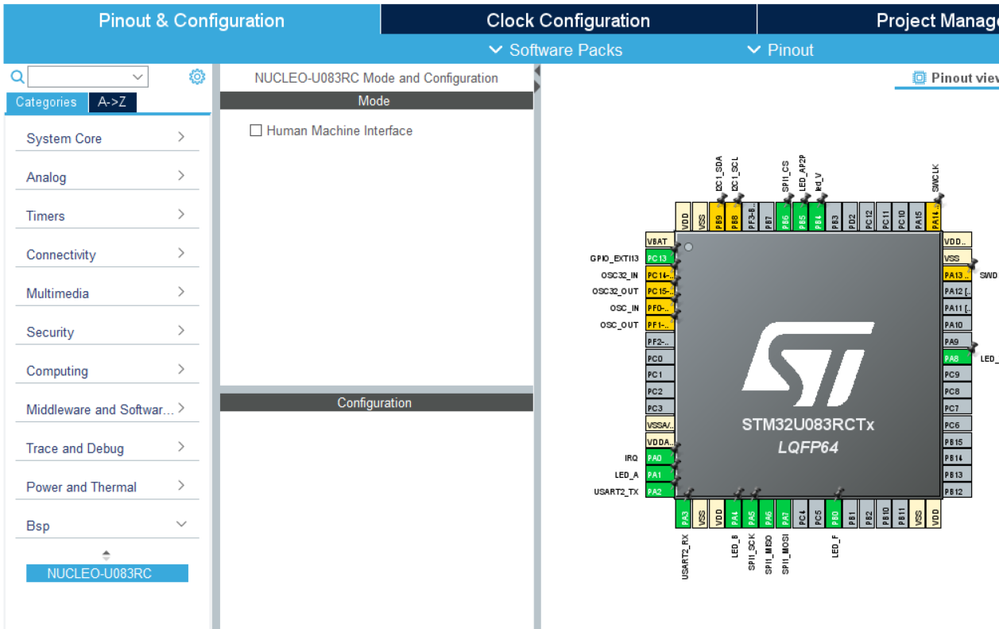Select pin PB8 labeled I2C1_SCL
This screenshot has width=999, height=629.
point(733,217)
